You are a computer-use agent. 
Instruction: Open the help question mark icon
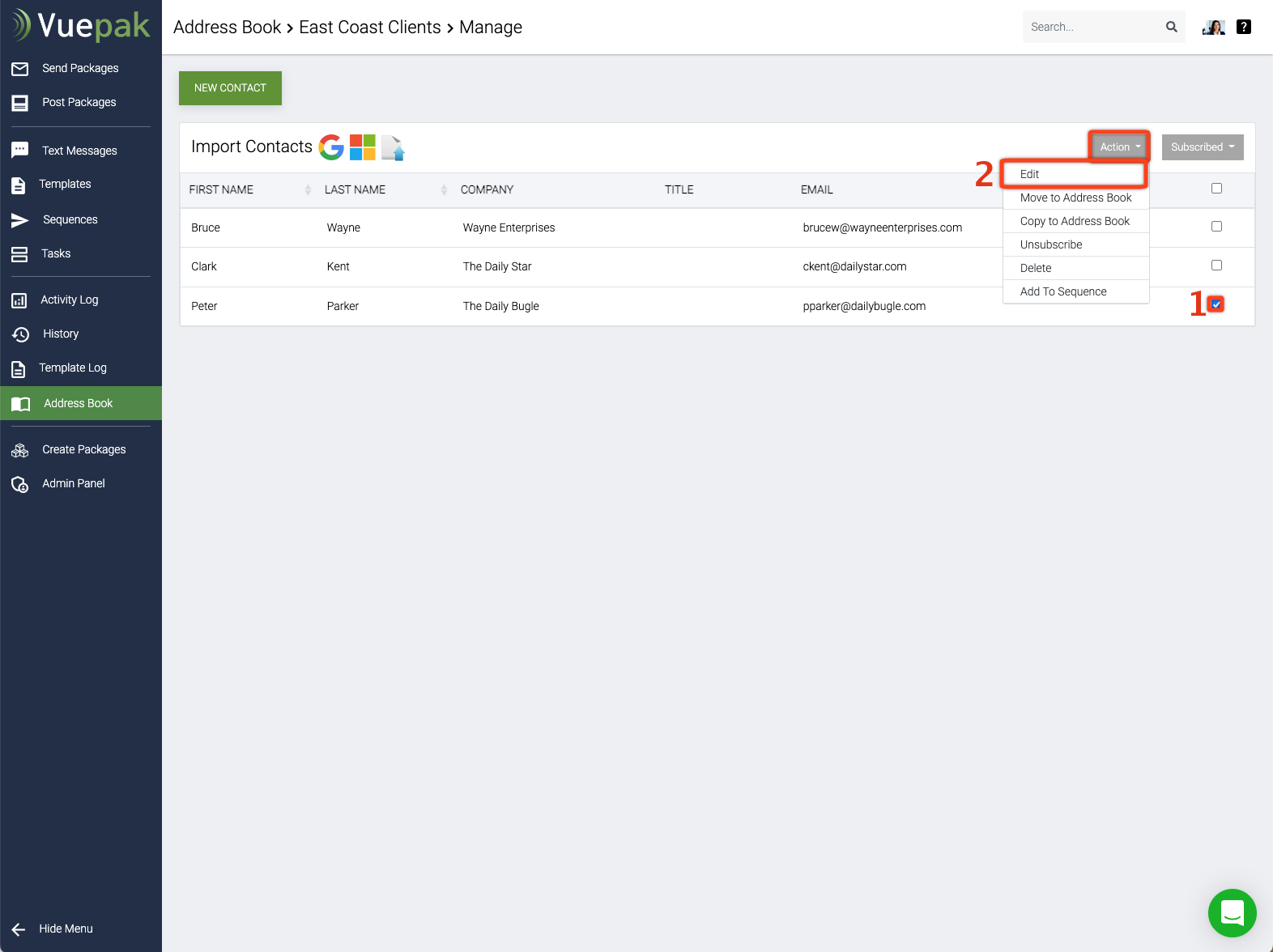[1244, 27]
